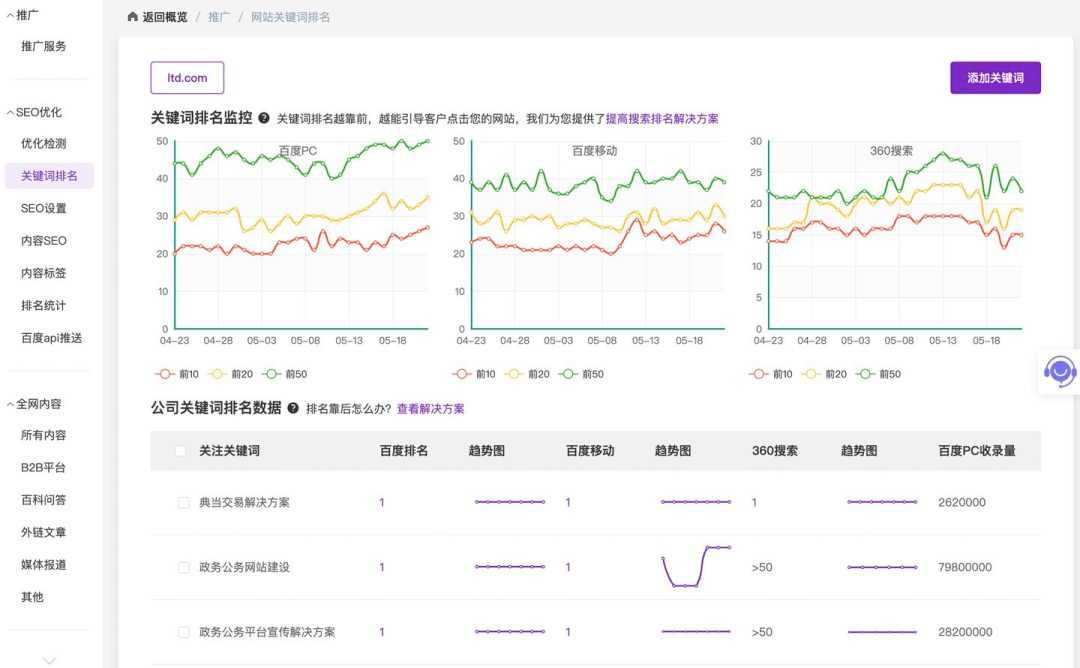The width and height of the screenshot is (1080, 668).
Task: Open 媒体报道 in the sidebar
Action: (43, 565)
